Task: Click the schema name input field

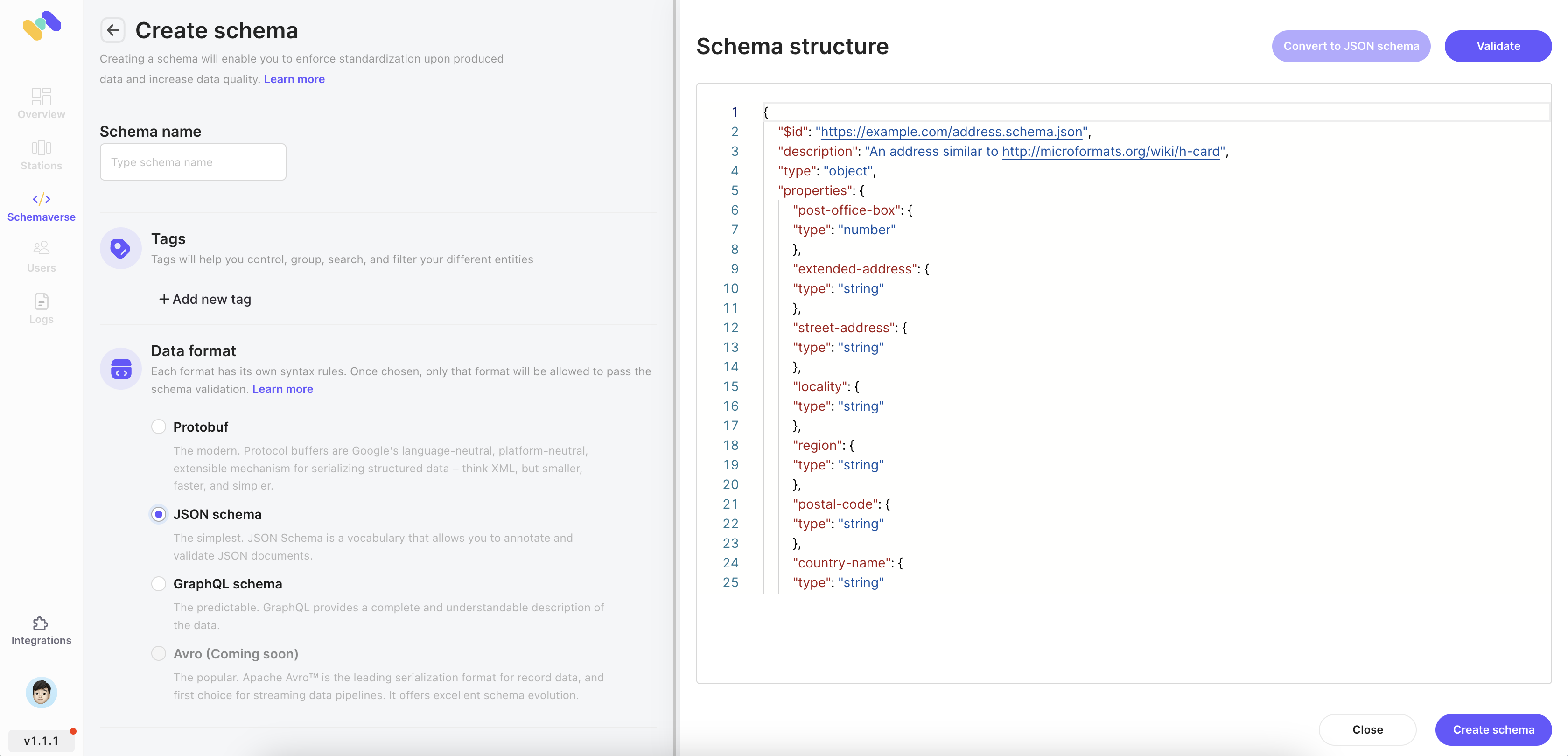Action: click(x=192, y=161)
